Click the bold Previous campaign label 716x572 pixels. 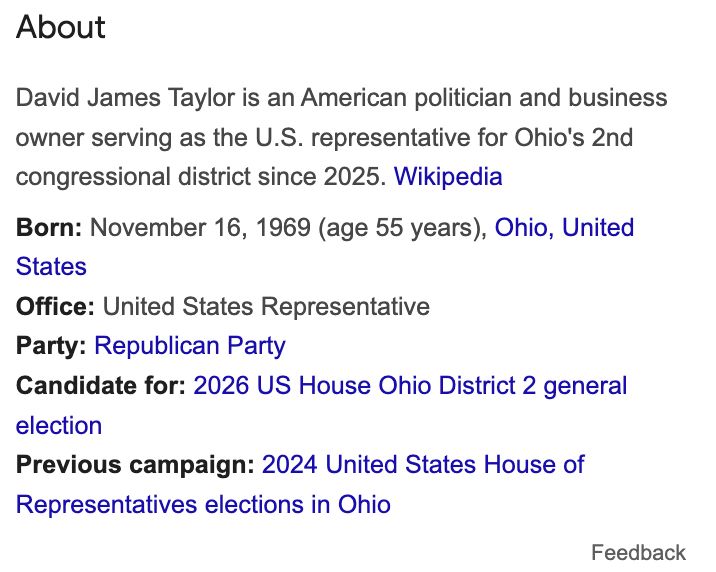tap(135, 464)
